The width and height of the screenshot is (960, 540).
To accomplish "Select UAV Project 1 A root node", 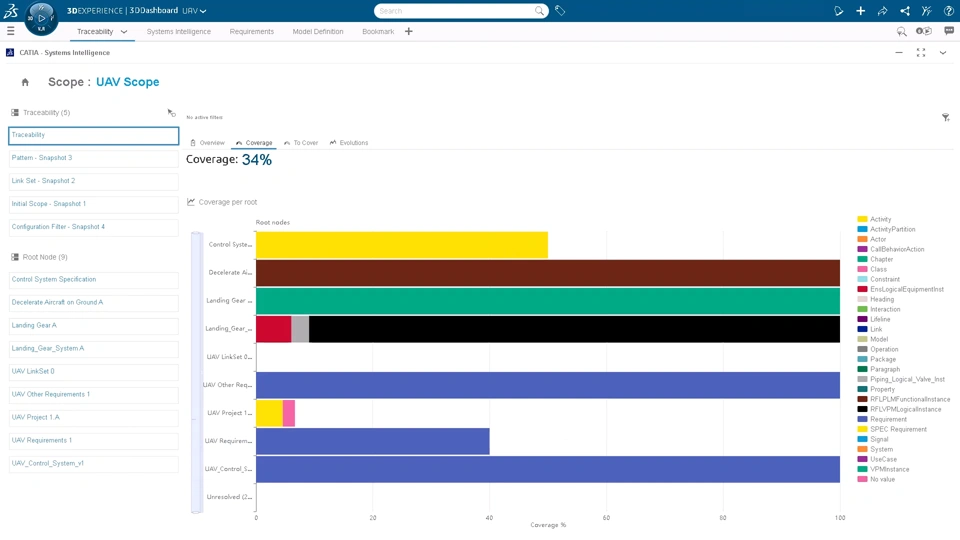I will pos(94,418).
